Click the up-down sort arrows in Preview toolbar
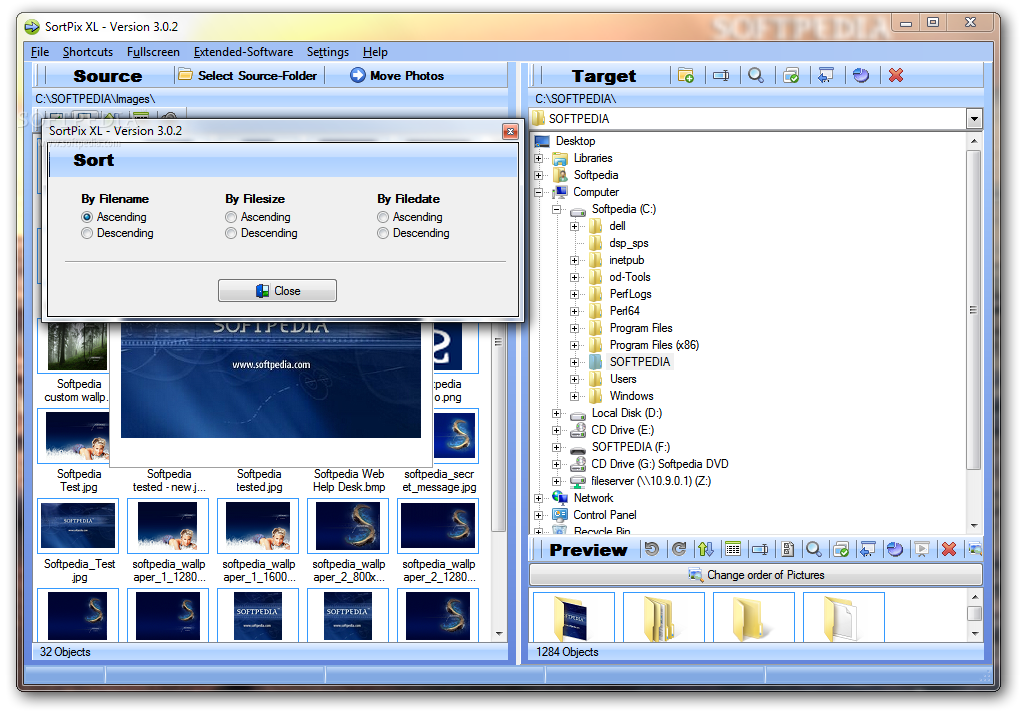 click(706, 549)
